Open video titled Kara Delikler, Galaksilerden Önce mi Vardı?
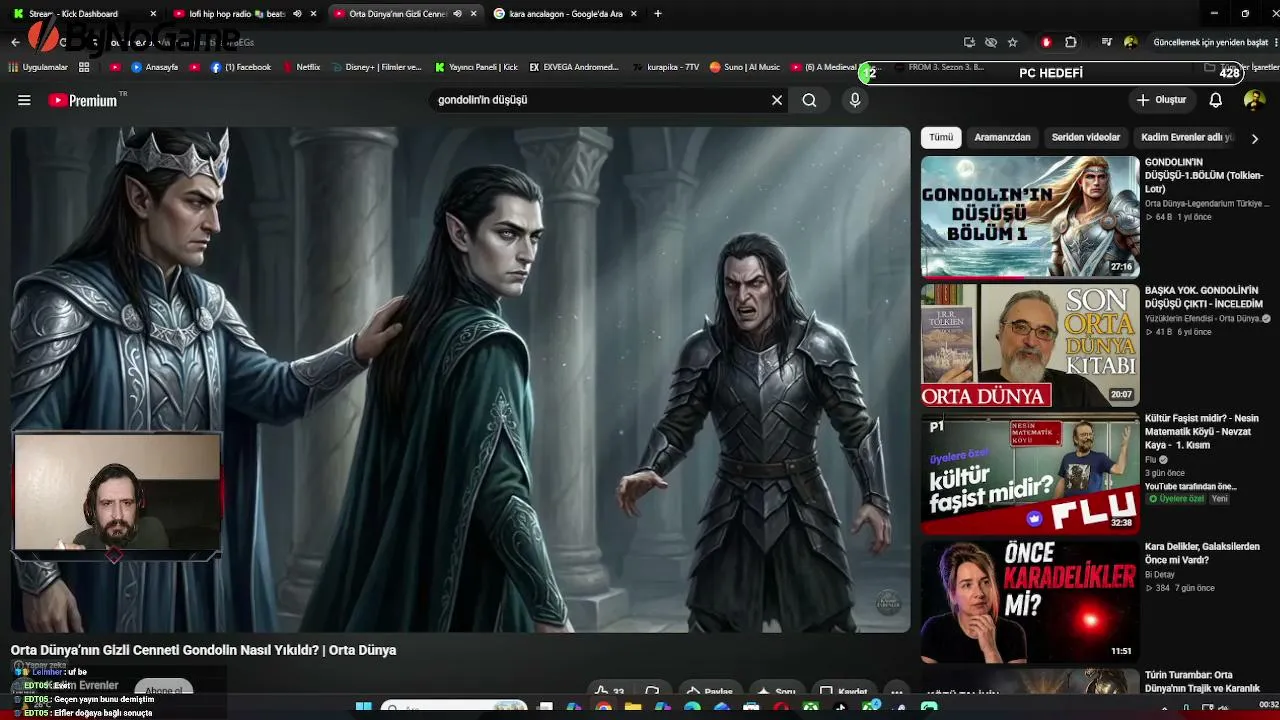1280x720 pixels. [1202, 553]
